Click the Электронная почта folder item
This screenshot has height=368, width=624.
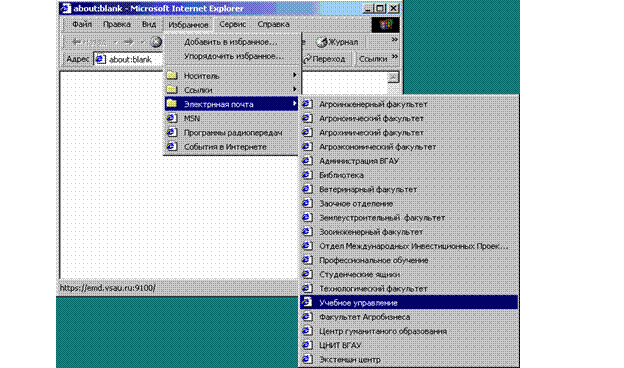tap(232, 104)
